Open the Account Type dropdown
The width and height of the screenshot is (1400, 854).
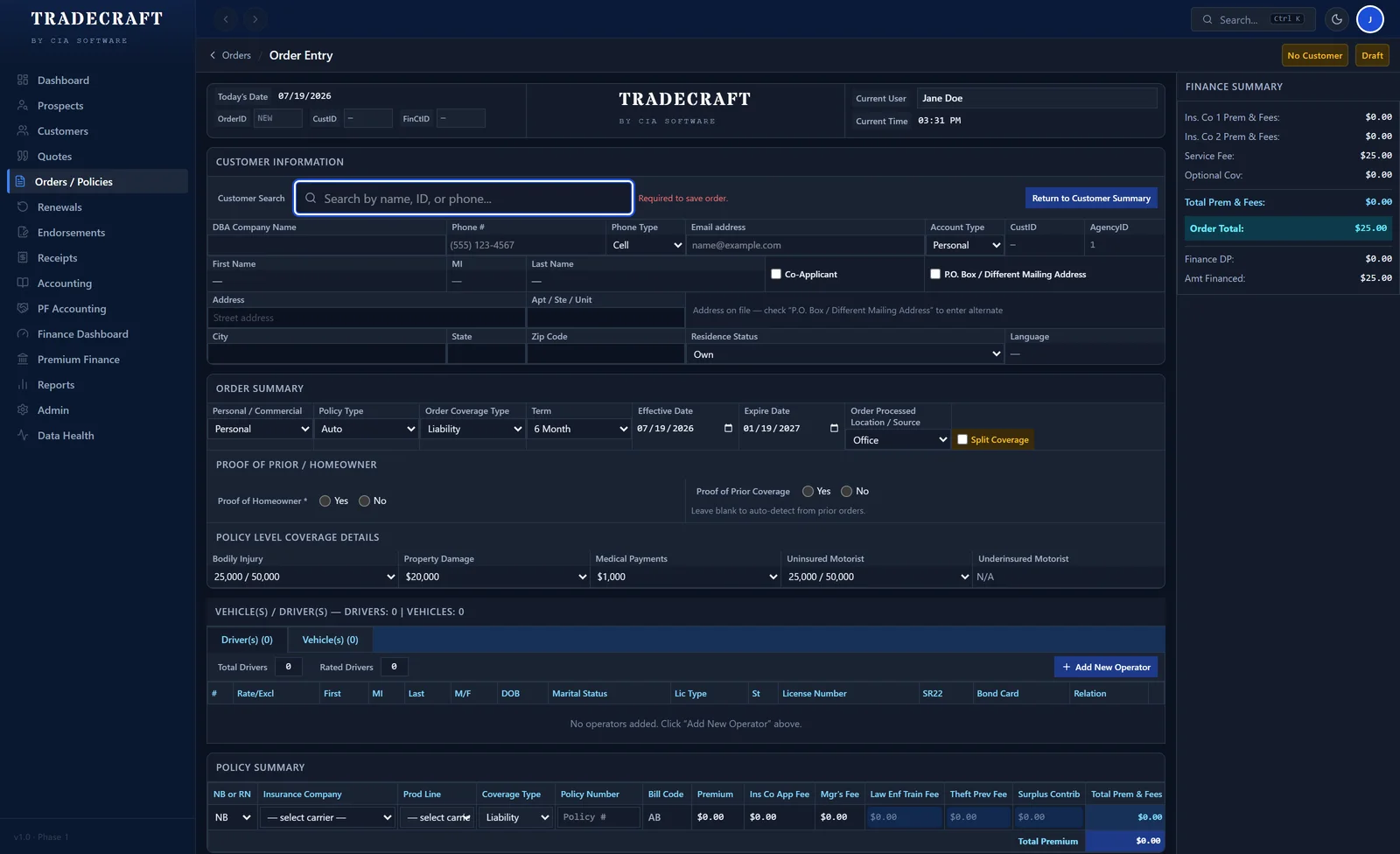(966, 245)
